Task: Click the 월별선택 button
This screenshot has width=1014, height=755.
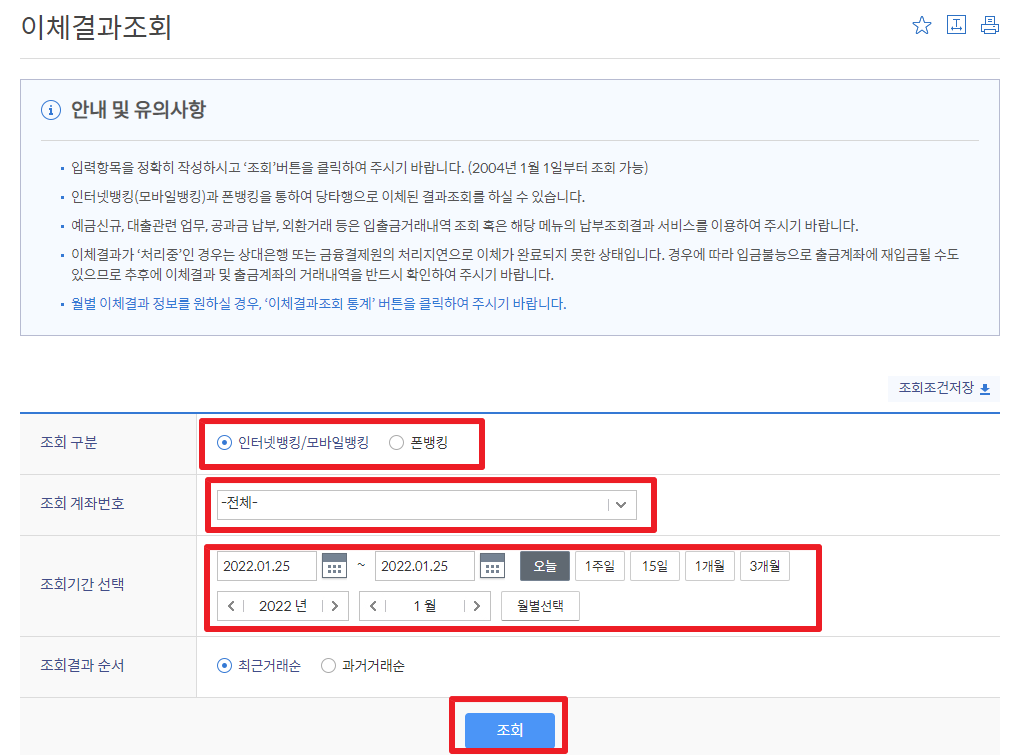Action: pyautogui.click(x=540, y=606)
